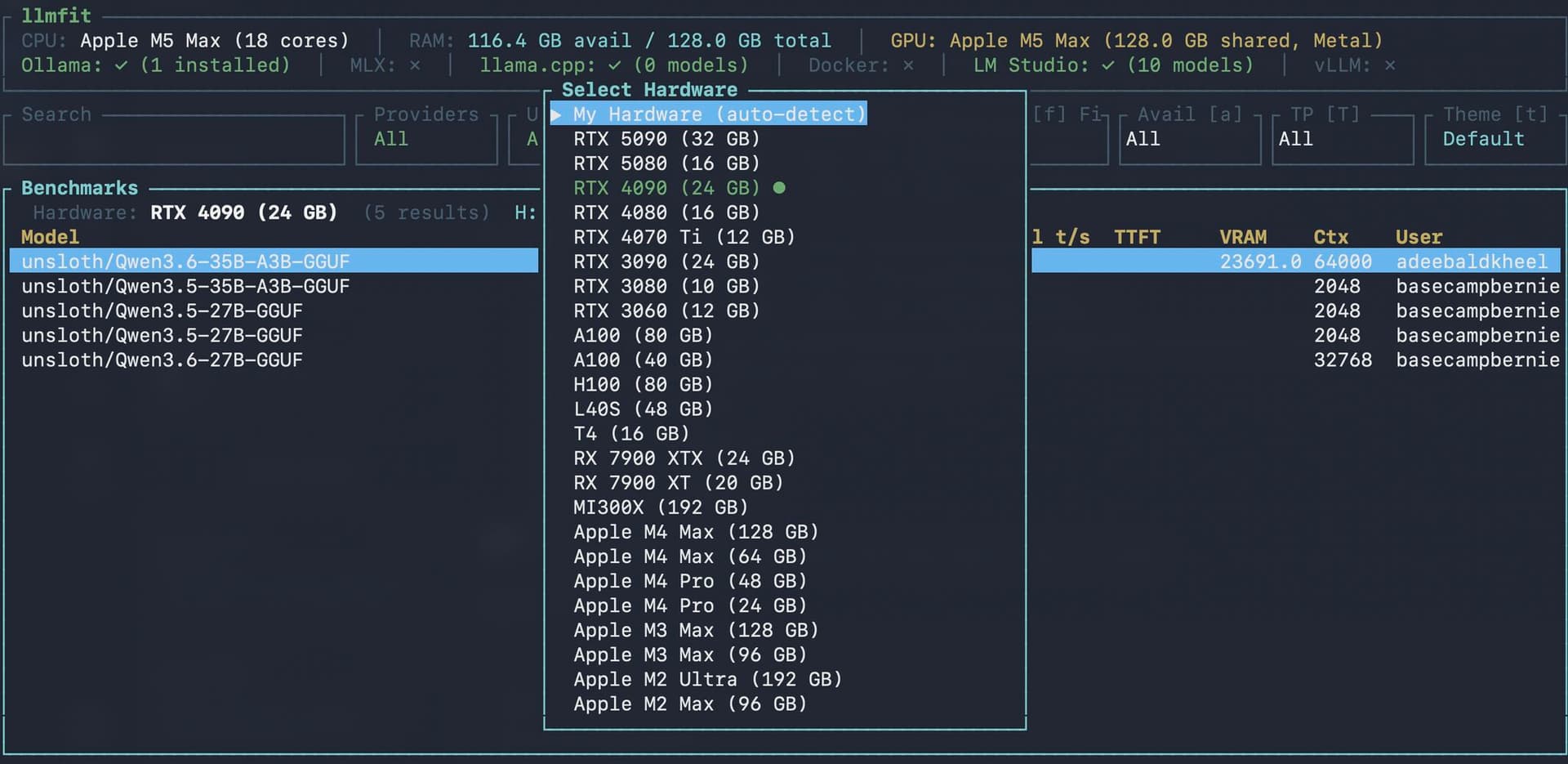Click Ctx value 64000
The image size is (1568, 764).
1343,261
